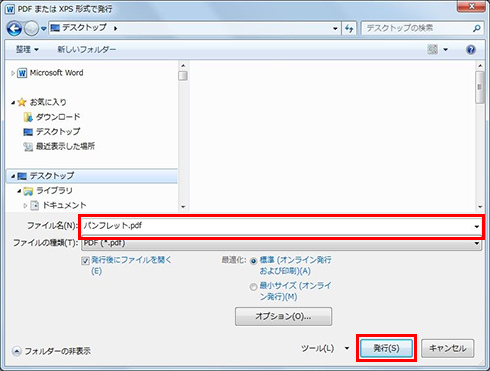Select the 標準 optimization radio button
Screen dimensions: 490x371
coord(253,261)
